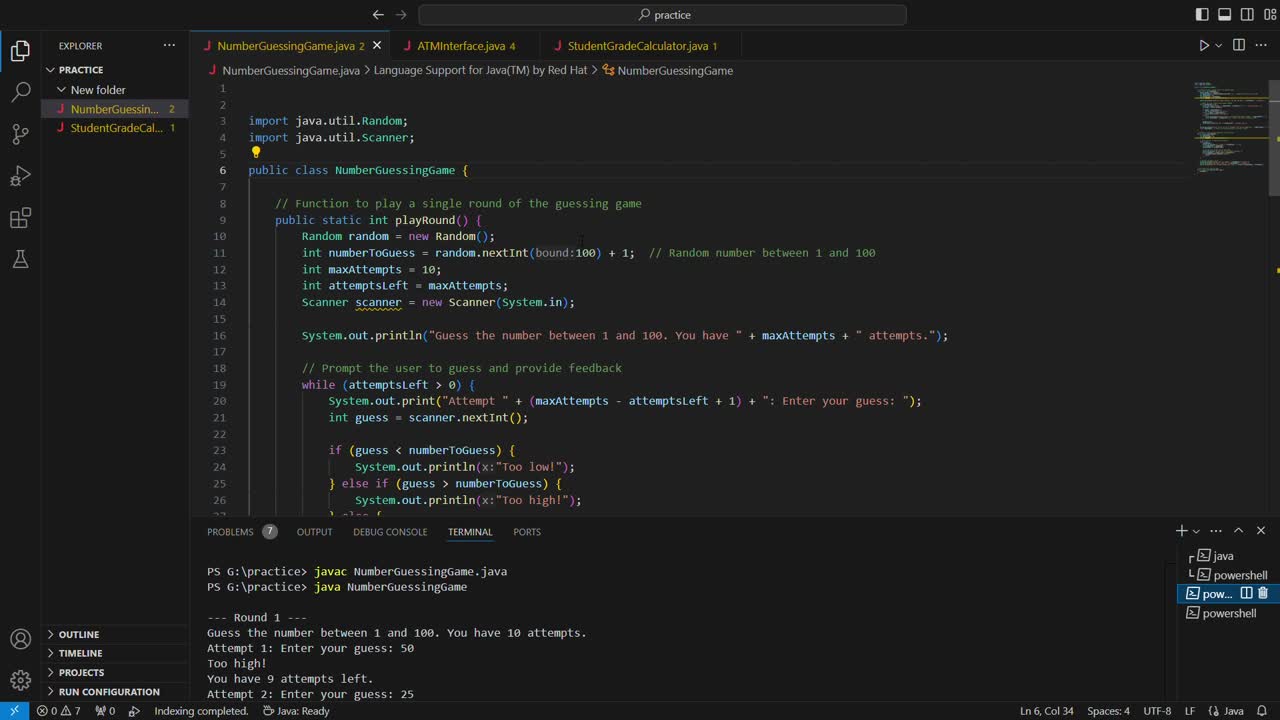1280x720 pixels.
Task: Open Run and Debug view
Action: tap(20, 176)
